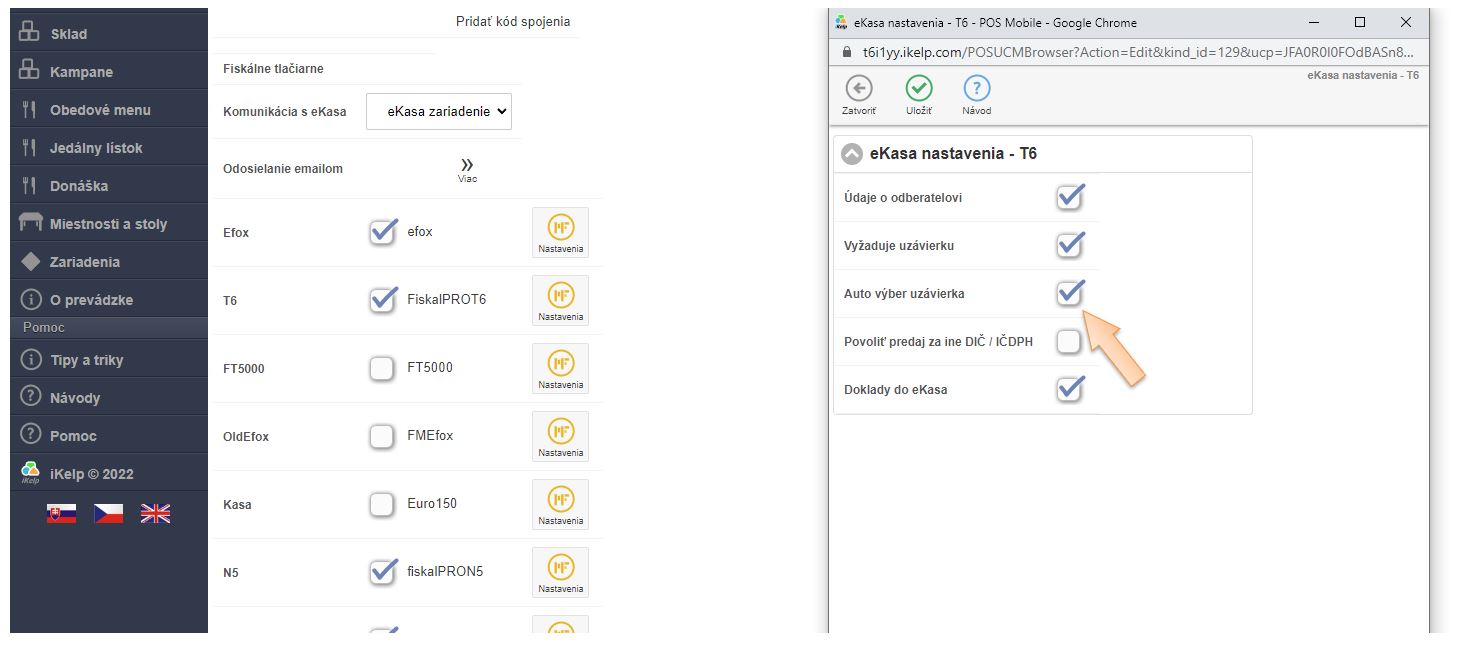Screen dimensions: 1464x647
Task: Select the English language flag
Action: 155,513
